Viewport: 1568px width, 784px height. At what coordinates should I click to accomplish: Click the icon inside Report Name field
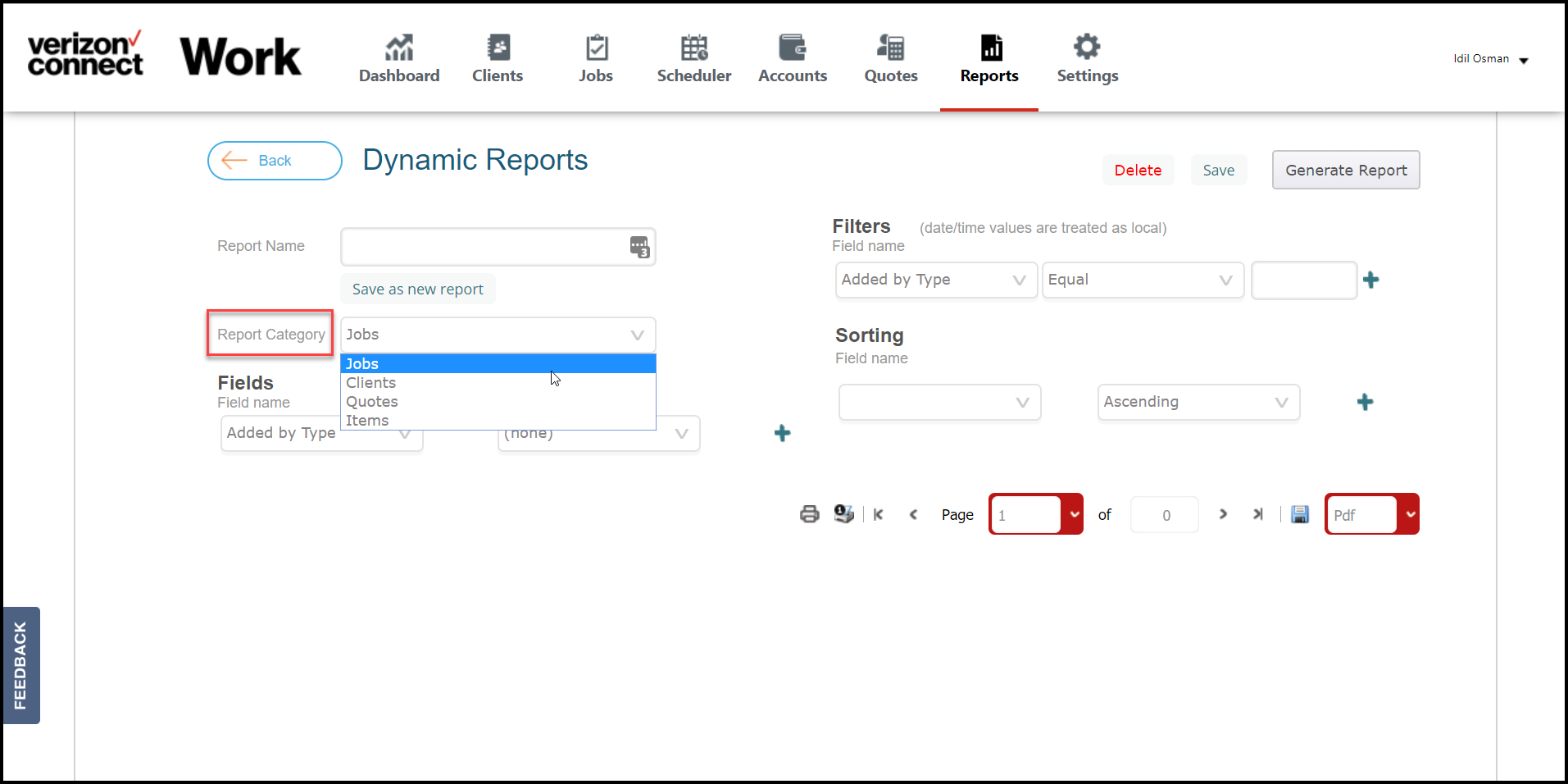[x=639, y=247]
